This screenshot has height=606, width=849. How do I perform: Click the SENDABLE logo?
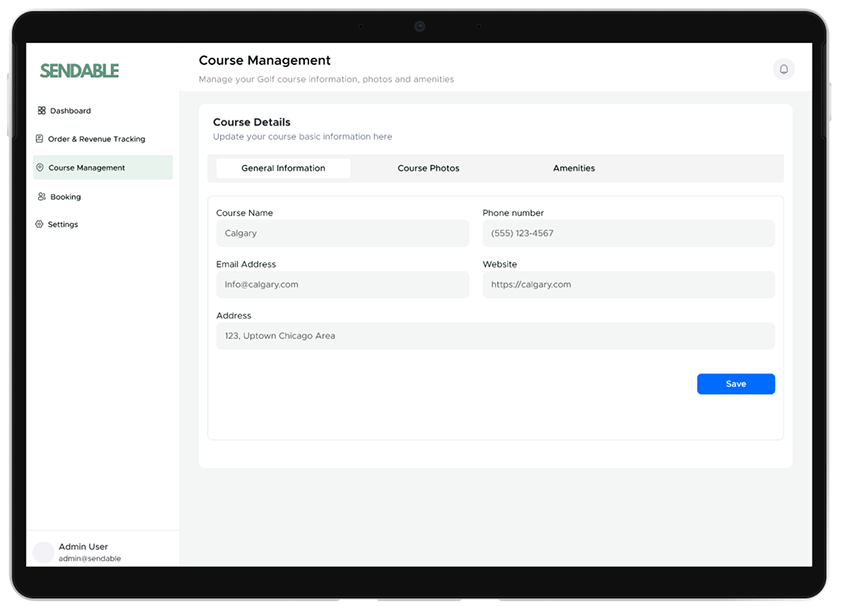[79, 71]
